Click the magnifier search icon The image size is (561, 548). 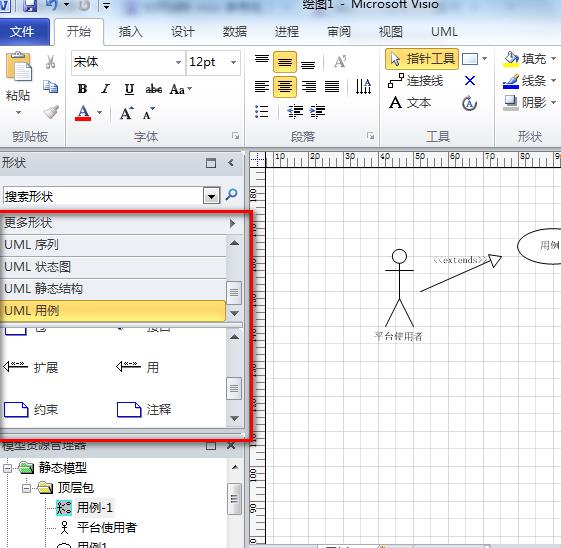click(x=231, y=195)
